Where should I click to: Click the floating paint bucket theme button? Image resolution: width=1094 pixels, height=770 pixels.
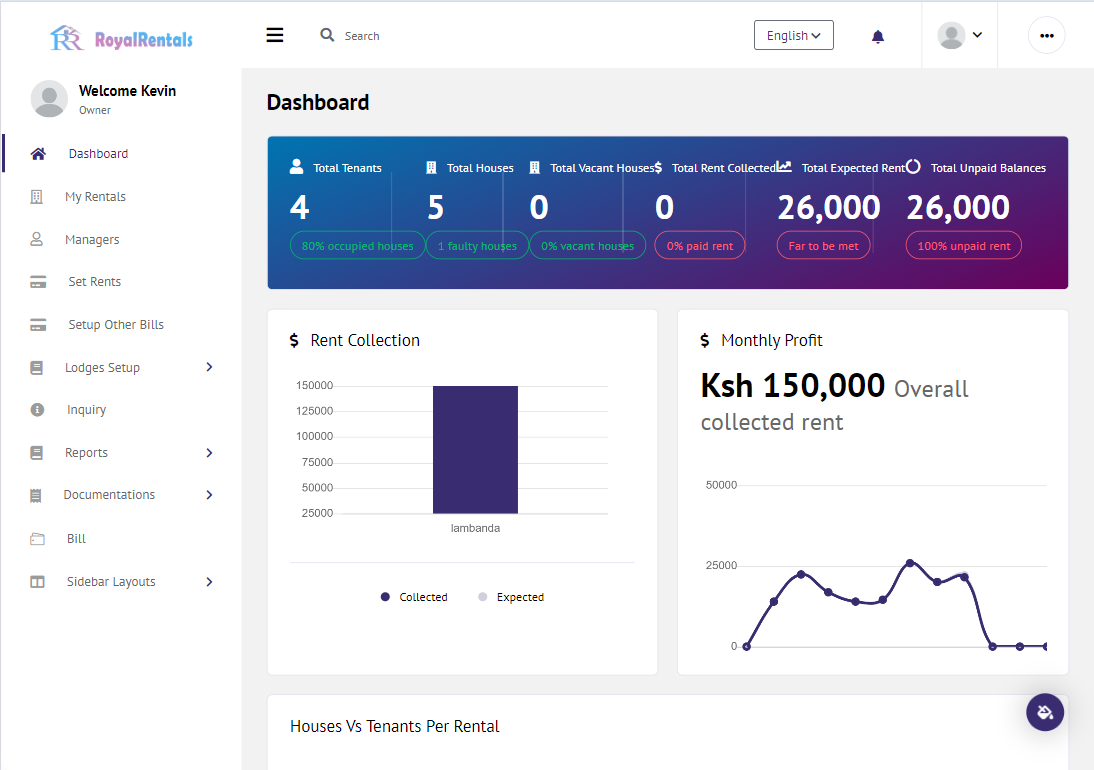pyautogui.click(x=1045, y=712)
